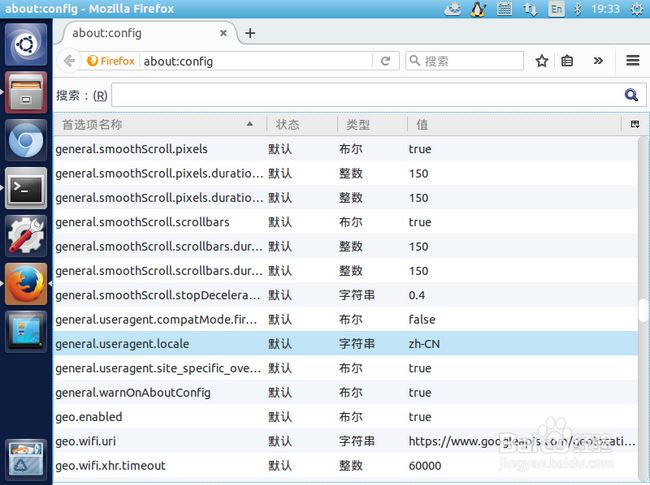This screenshot has height=485, width=650.
Task: Bookmark this page with the star
Action: point(541,61)
